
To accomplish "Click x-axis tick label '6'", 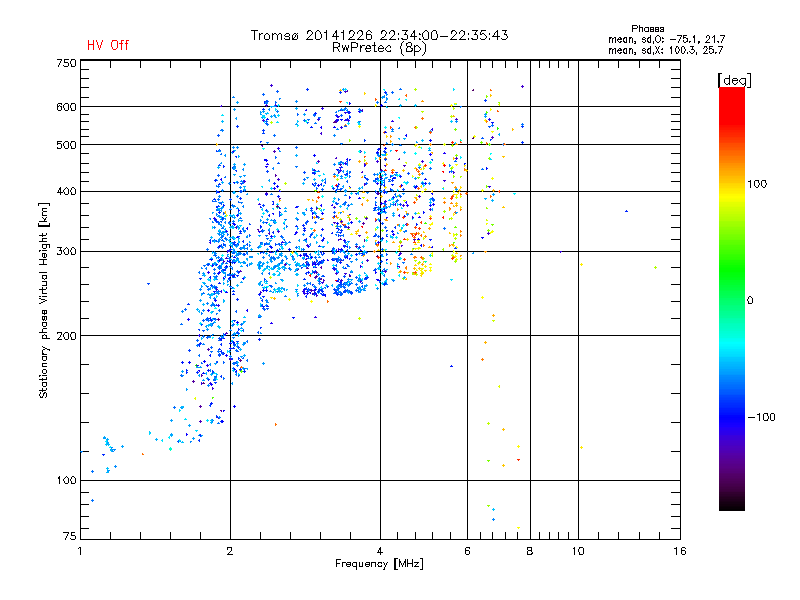I will (x=467, y=551).
